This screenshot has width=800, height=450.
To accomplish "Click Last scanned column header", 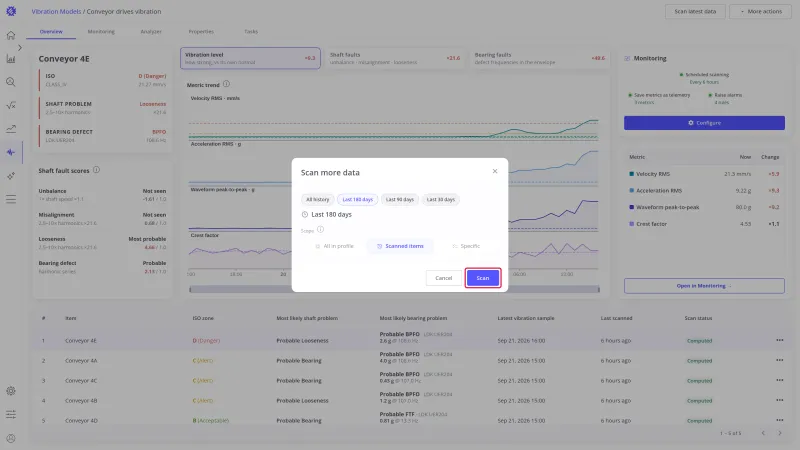I will (x=616, y=318).
